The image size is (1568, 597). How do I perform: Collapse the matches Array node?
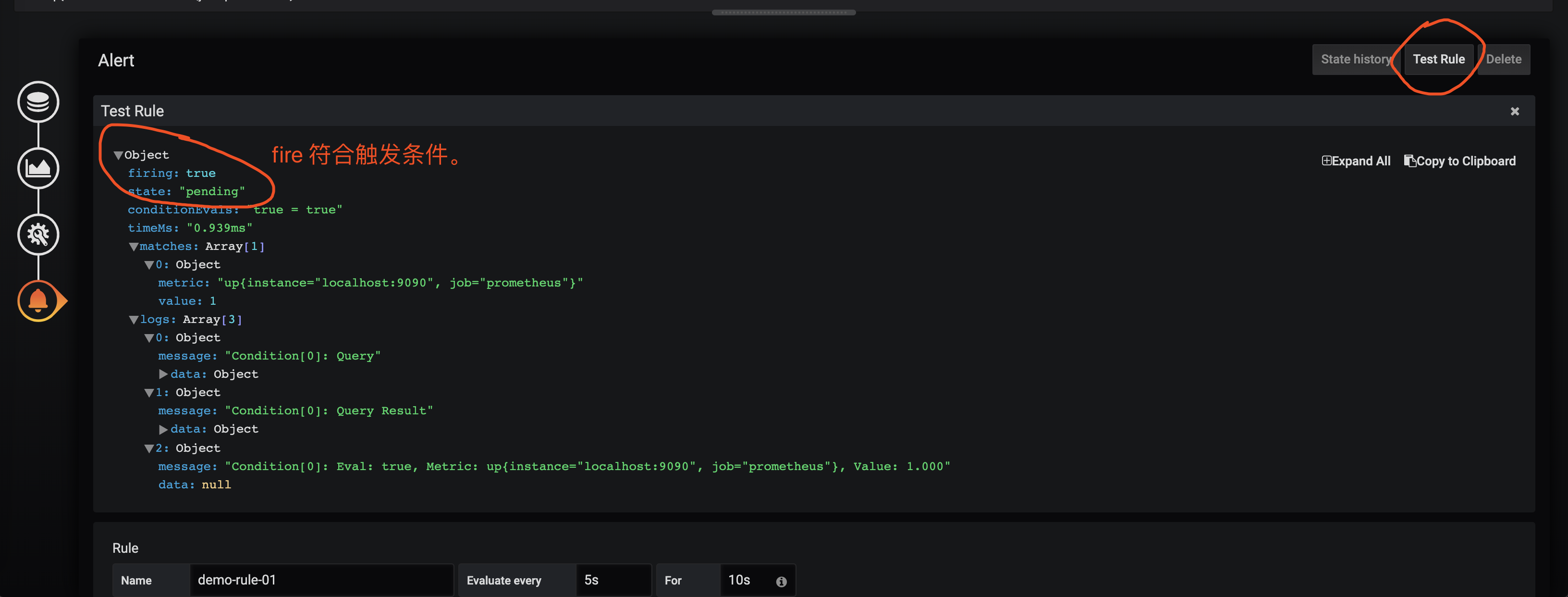(x=134, y=248)
